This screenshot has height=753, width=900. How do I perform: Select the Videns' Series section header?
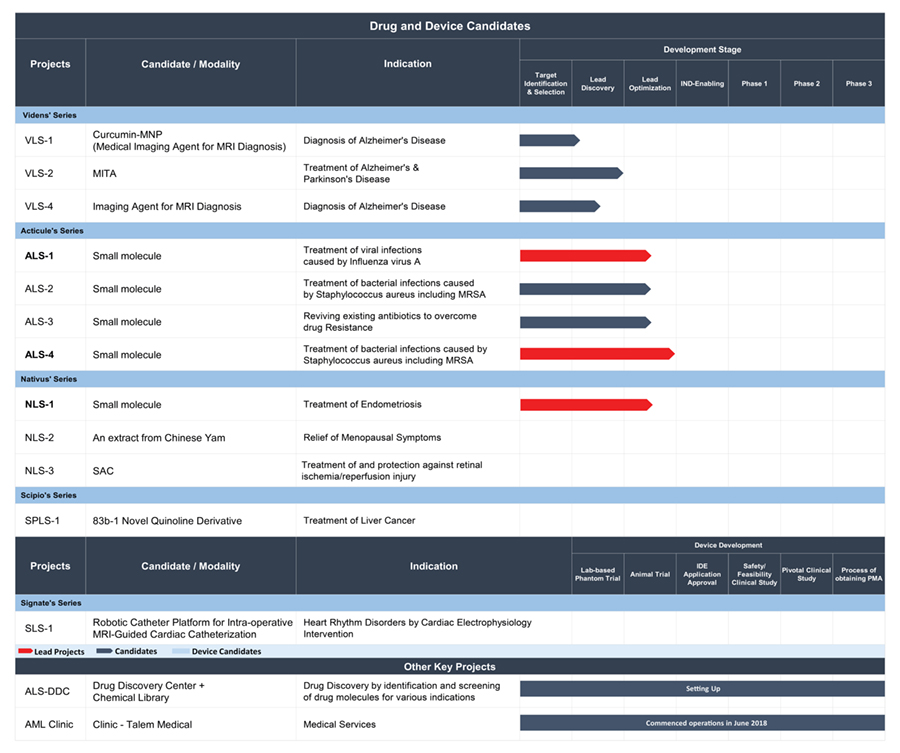click(x=50, y=115)
